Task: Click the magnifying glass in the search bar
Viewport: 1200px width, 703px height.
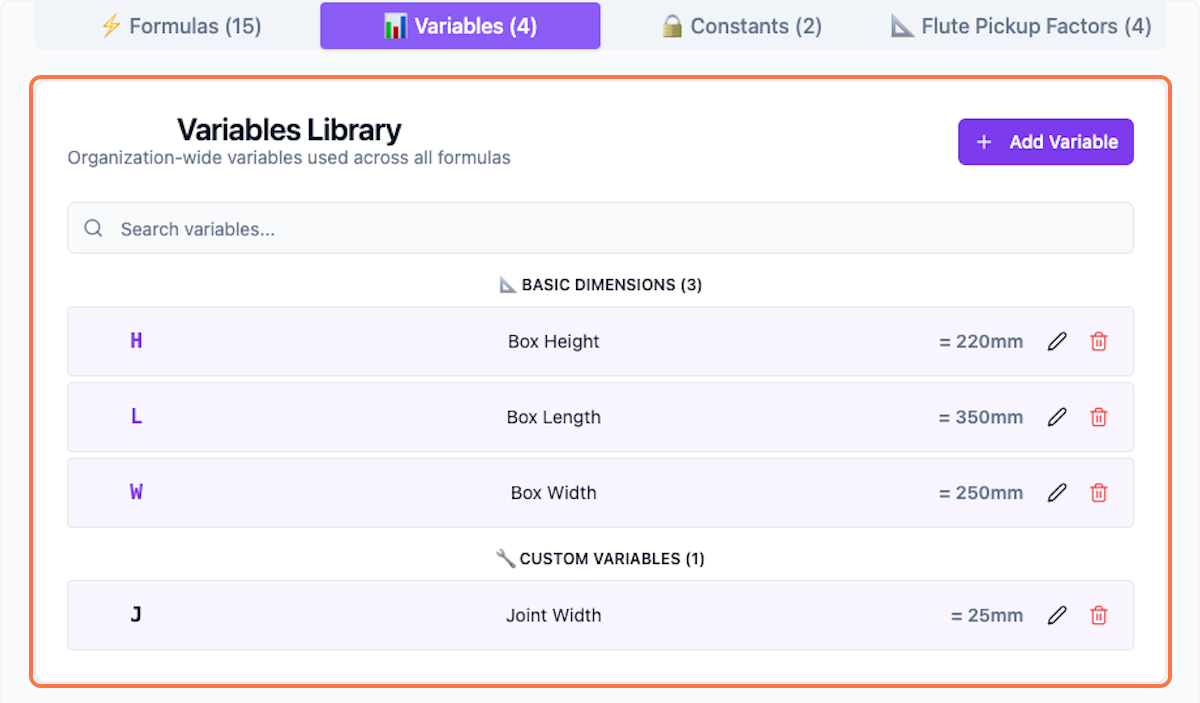Action: [x=93, y=228]
